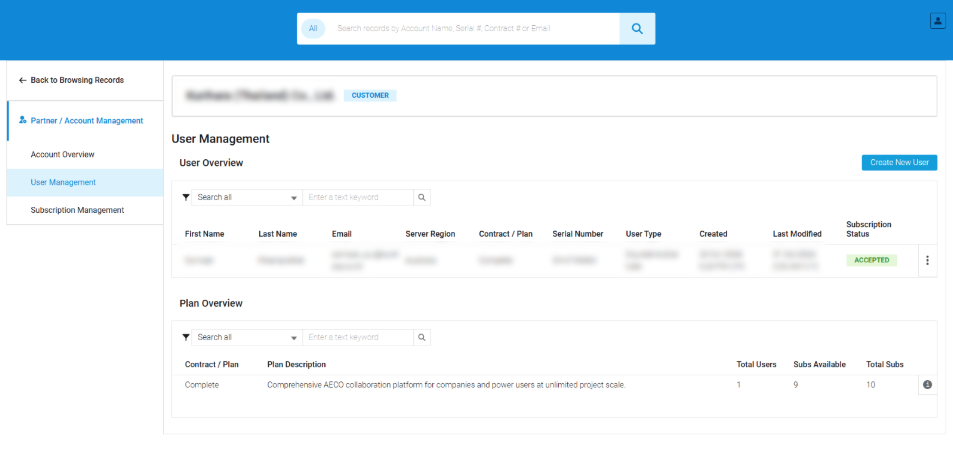Click the global records search field
The width and height of the screenshot is (953, 452).
[470, 29]
